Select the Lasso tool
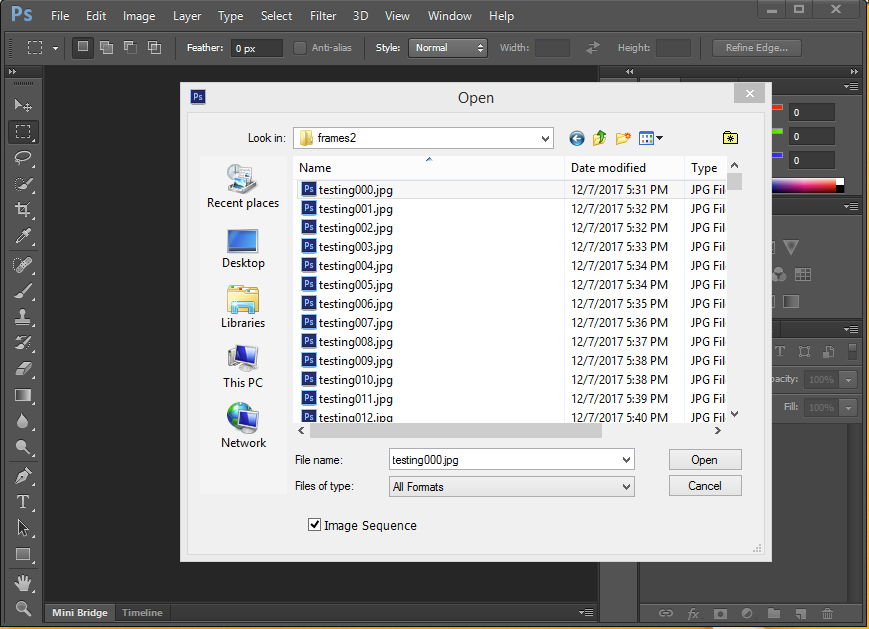869x629 pixels. click(23, 157)
